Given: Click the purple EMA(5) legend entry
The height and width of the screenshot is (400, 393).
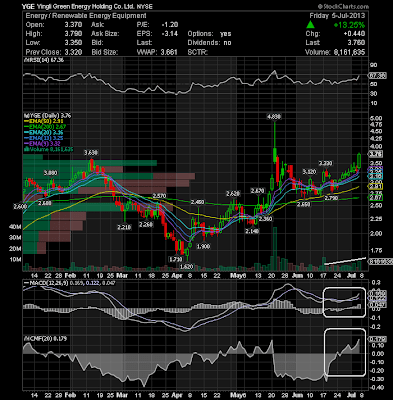Looking at the screenshot, I should (x=42, y=144).
